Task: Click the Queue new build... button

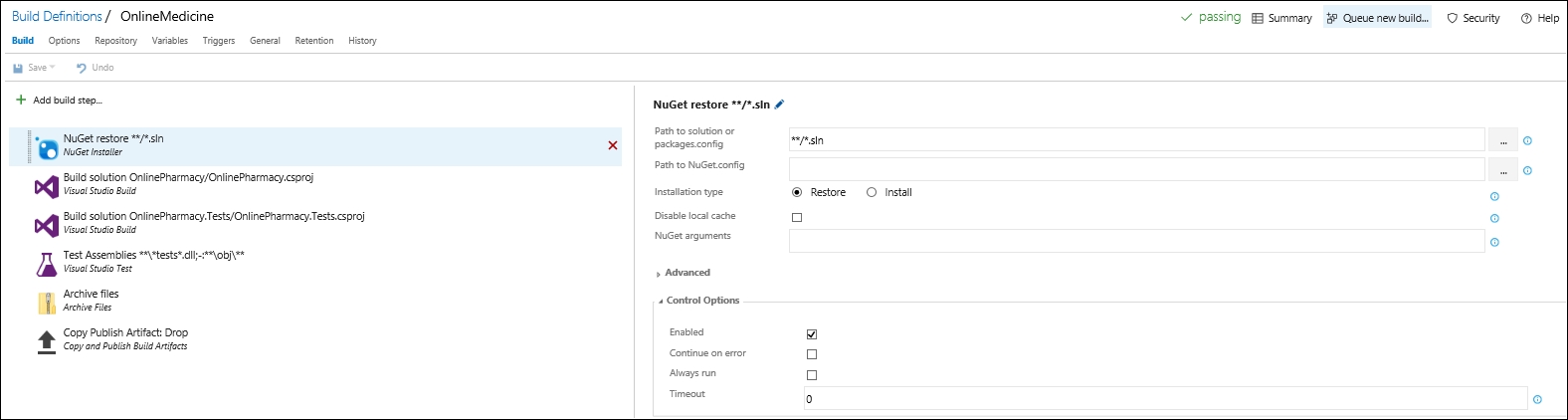Action: click(1377, 18)
